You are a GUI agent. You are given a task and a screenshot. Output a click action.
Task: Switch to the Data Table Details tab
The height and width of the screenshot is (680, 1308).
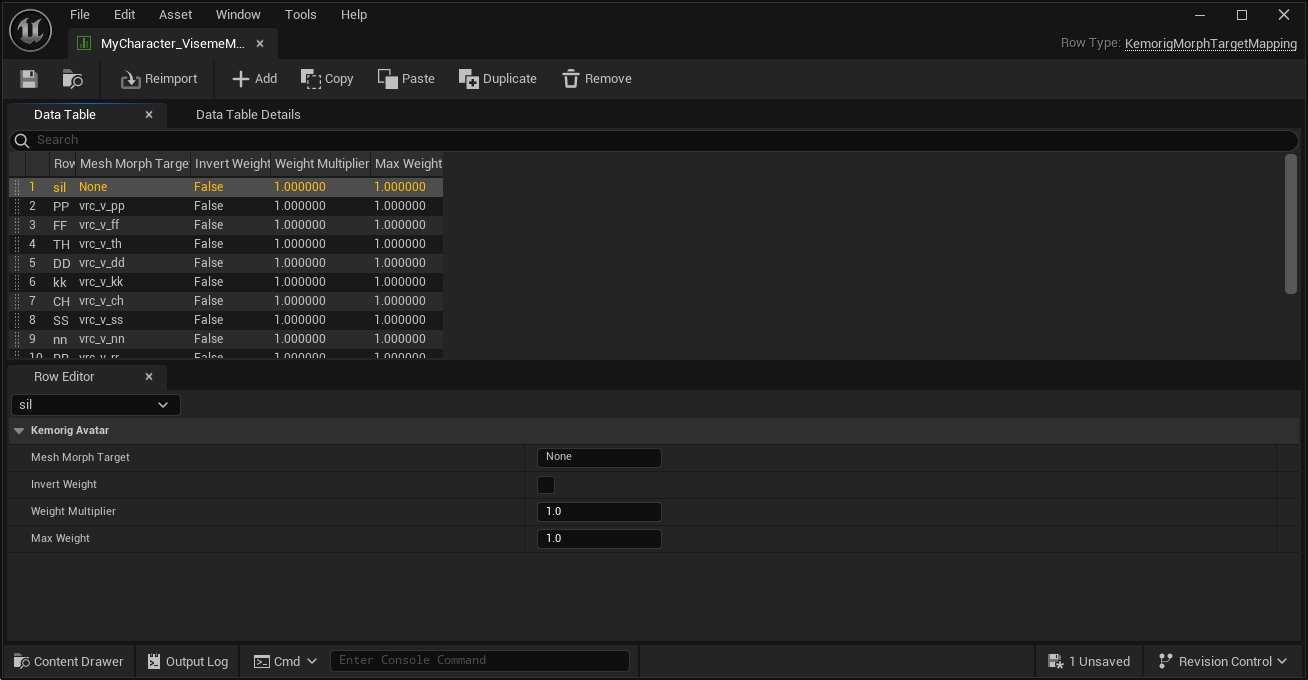[x=248, y=115]
